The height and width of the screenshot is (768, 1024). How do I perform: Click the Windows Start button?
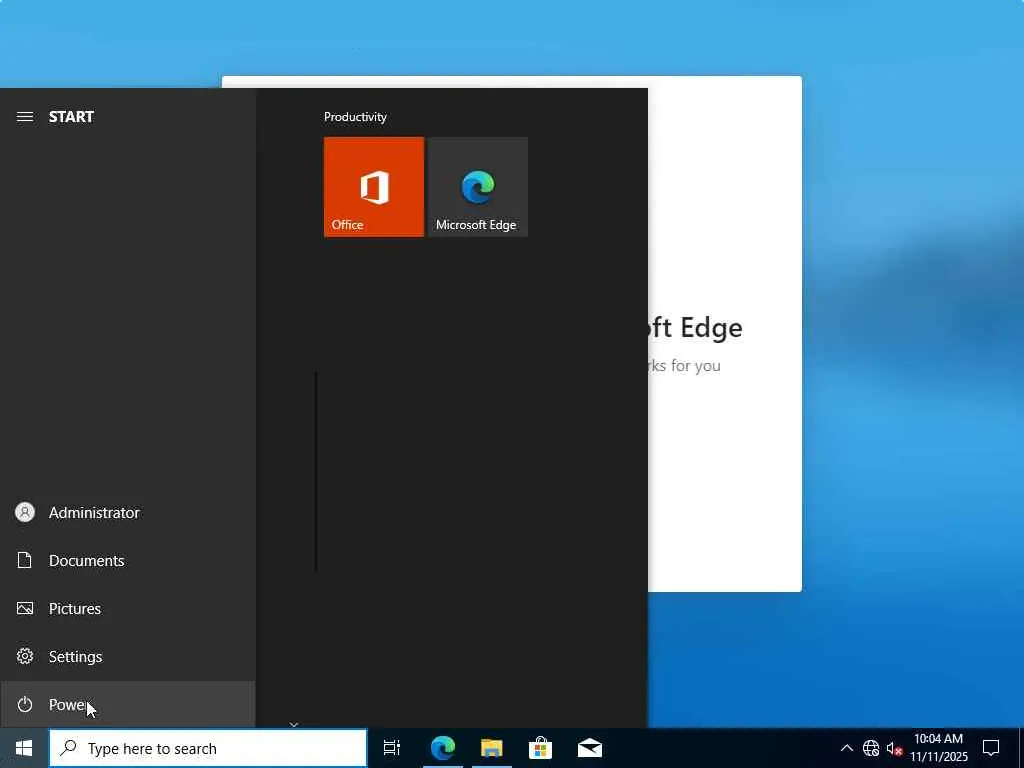tap(24, 748)
